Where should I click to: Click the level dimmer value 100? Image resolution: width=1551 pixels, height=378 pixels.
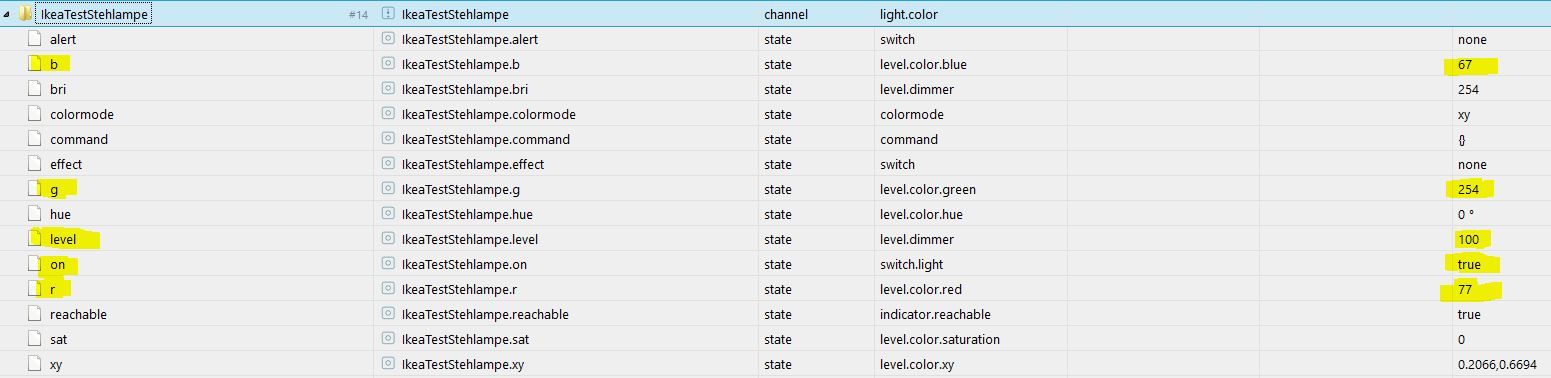point(1468,239)
